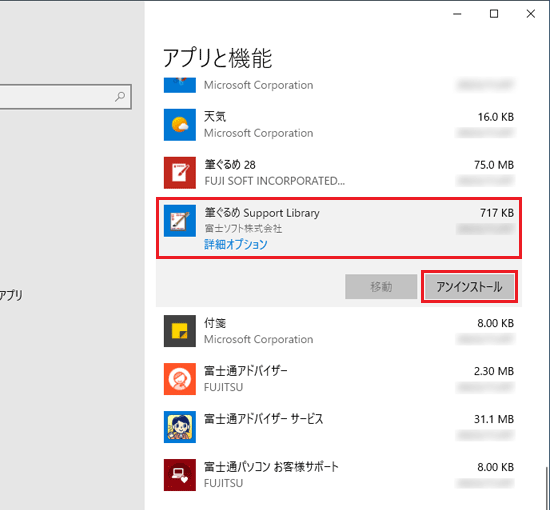Click the search magnifier icon
550x510 pixels.
(120, 96)
